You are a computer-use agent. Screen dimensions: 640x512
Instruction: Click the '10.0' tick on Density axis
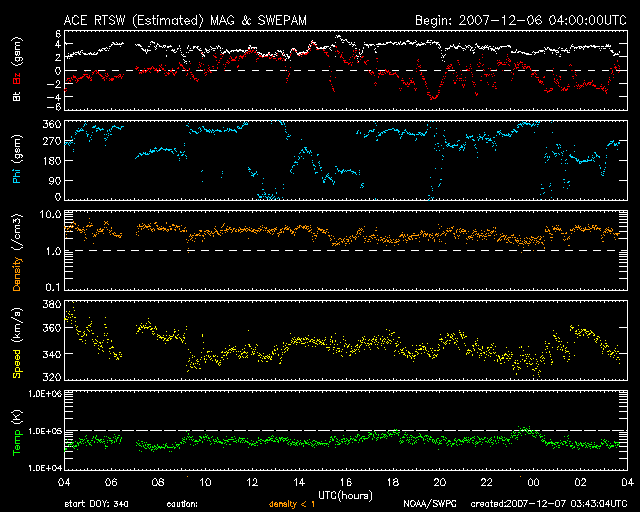(53, 214)
